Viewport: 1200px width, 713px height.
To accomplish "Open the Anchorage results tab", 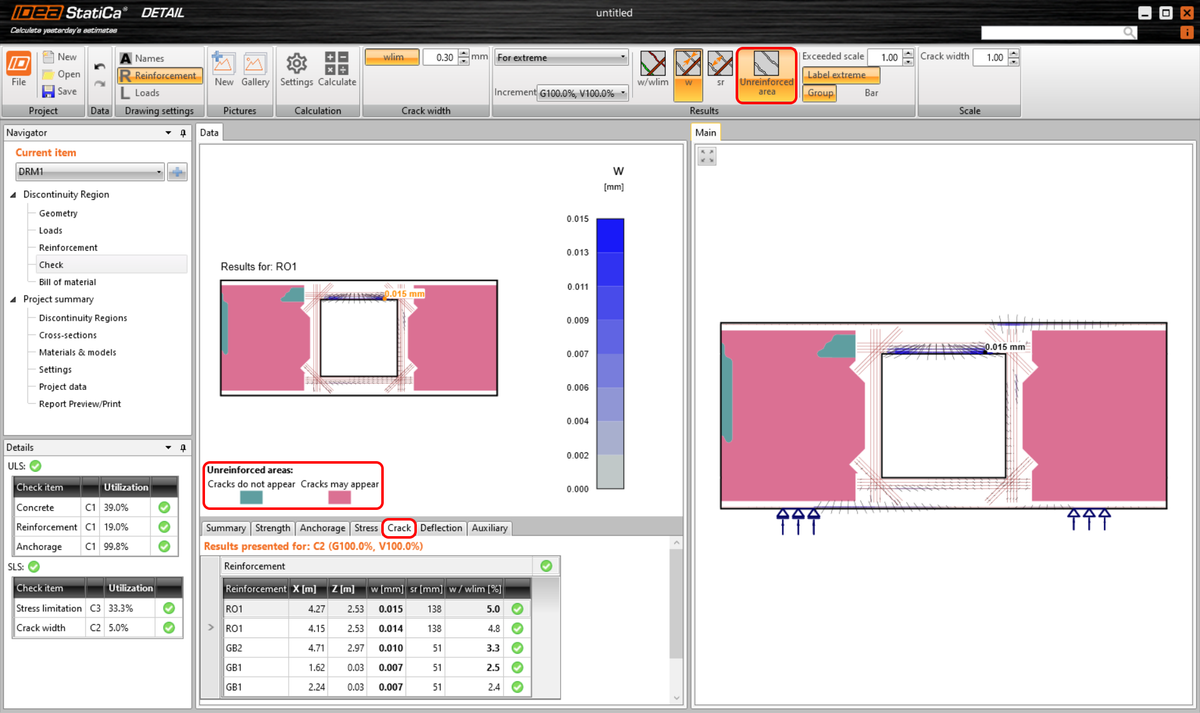I will coord(322,528).
